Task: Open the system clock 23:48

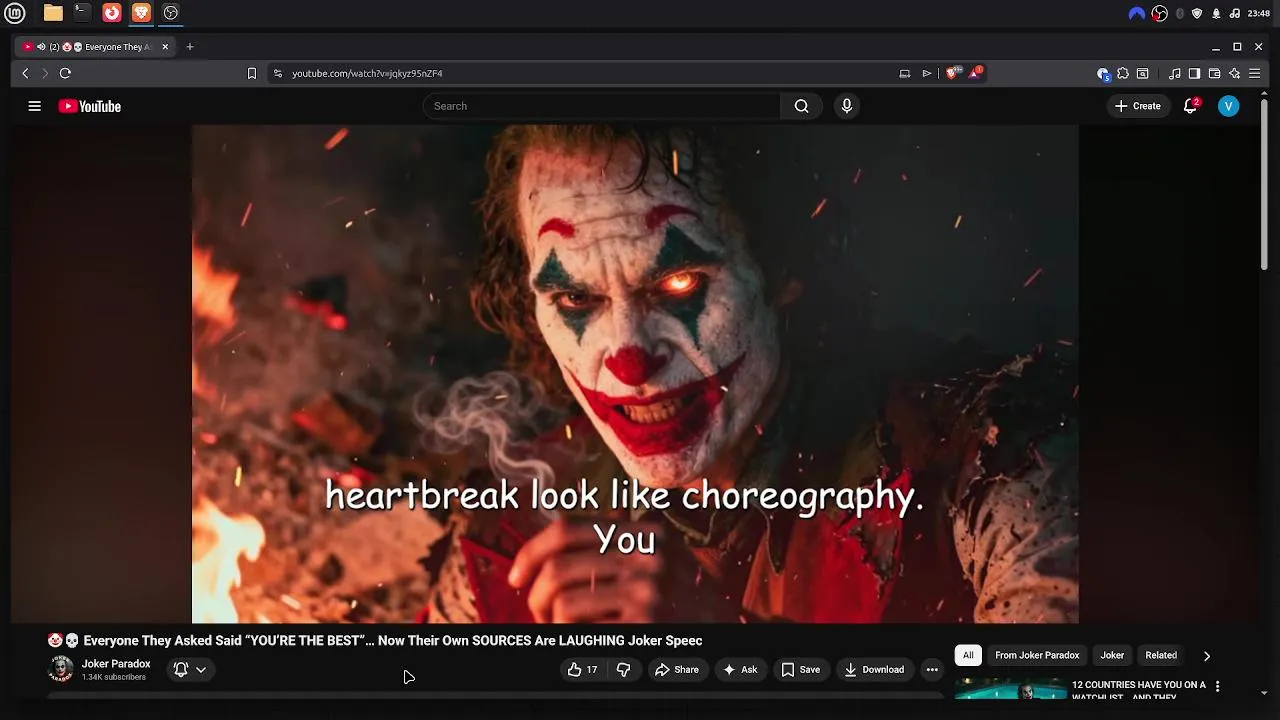Action: (x=1259, y=13)
